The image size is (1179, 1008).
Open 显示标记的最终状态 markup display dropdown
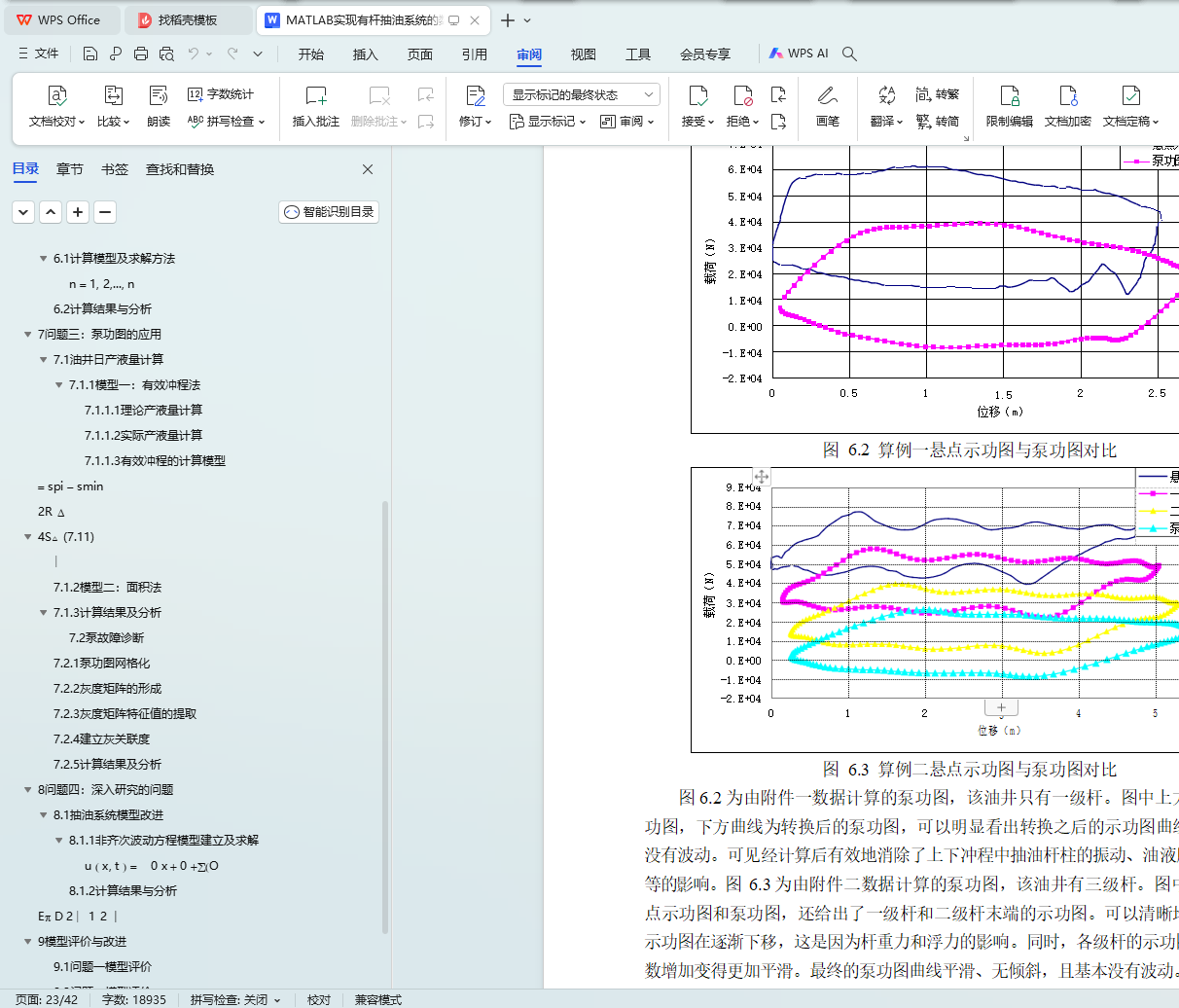(582, 94)
